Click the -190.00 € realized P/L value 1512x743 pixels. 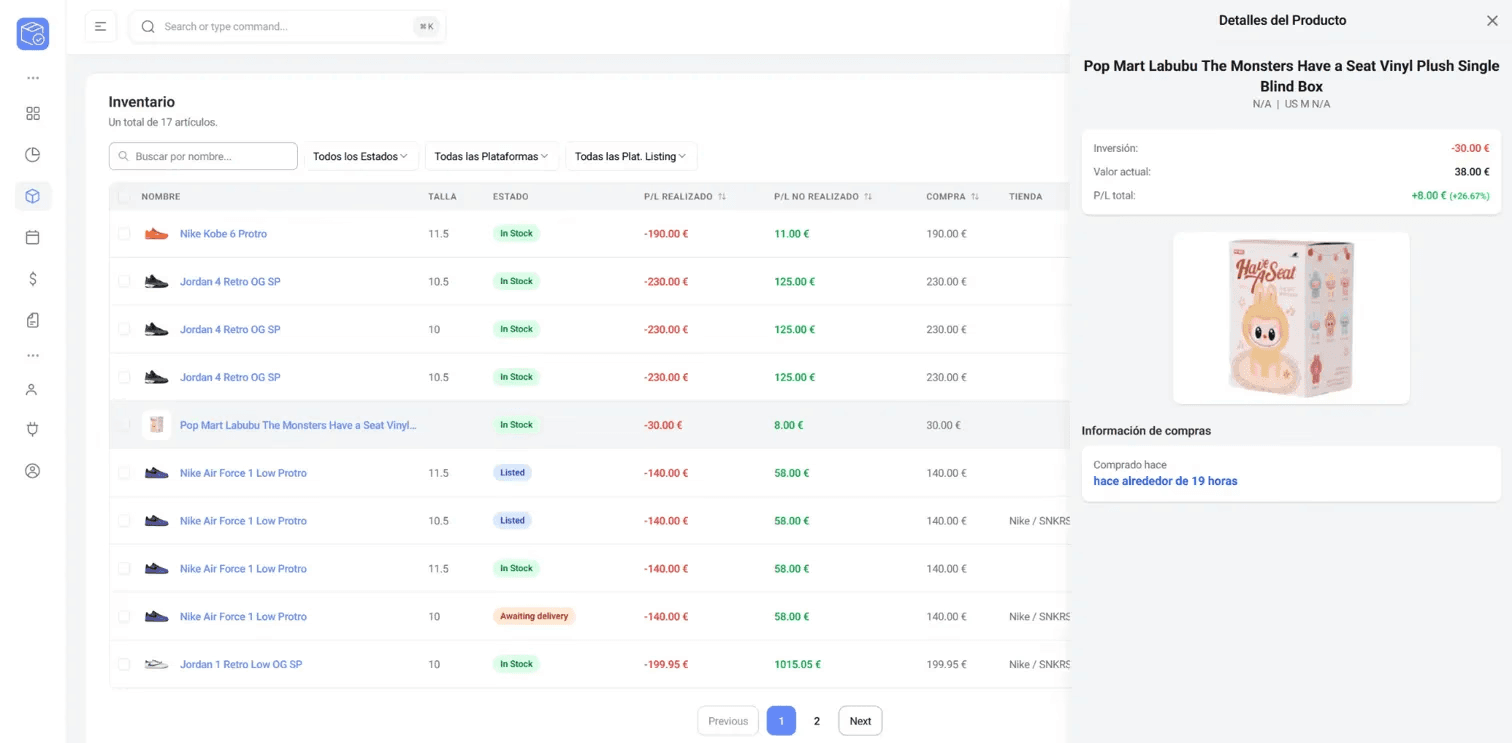(666, 234)
